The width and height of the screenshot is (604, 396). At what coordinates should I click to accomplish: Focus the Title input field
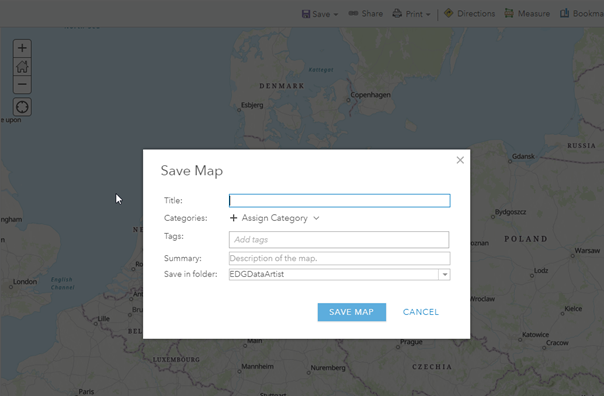[339, 201]
